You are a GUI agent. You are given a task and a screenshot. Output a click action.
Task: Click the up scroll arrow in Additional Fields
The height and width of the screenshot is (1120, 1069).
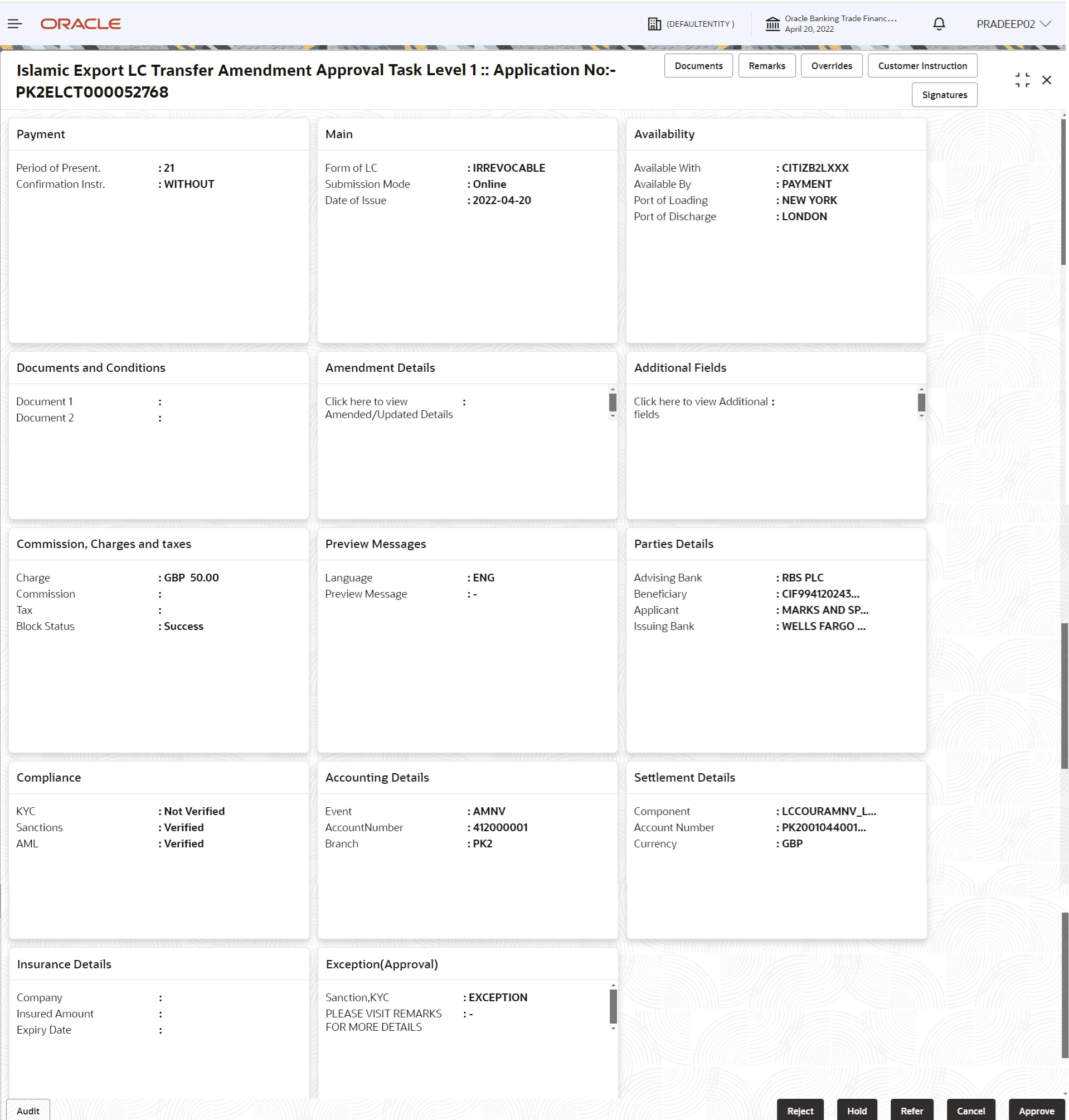922,388
